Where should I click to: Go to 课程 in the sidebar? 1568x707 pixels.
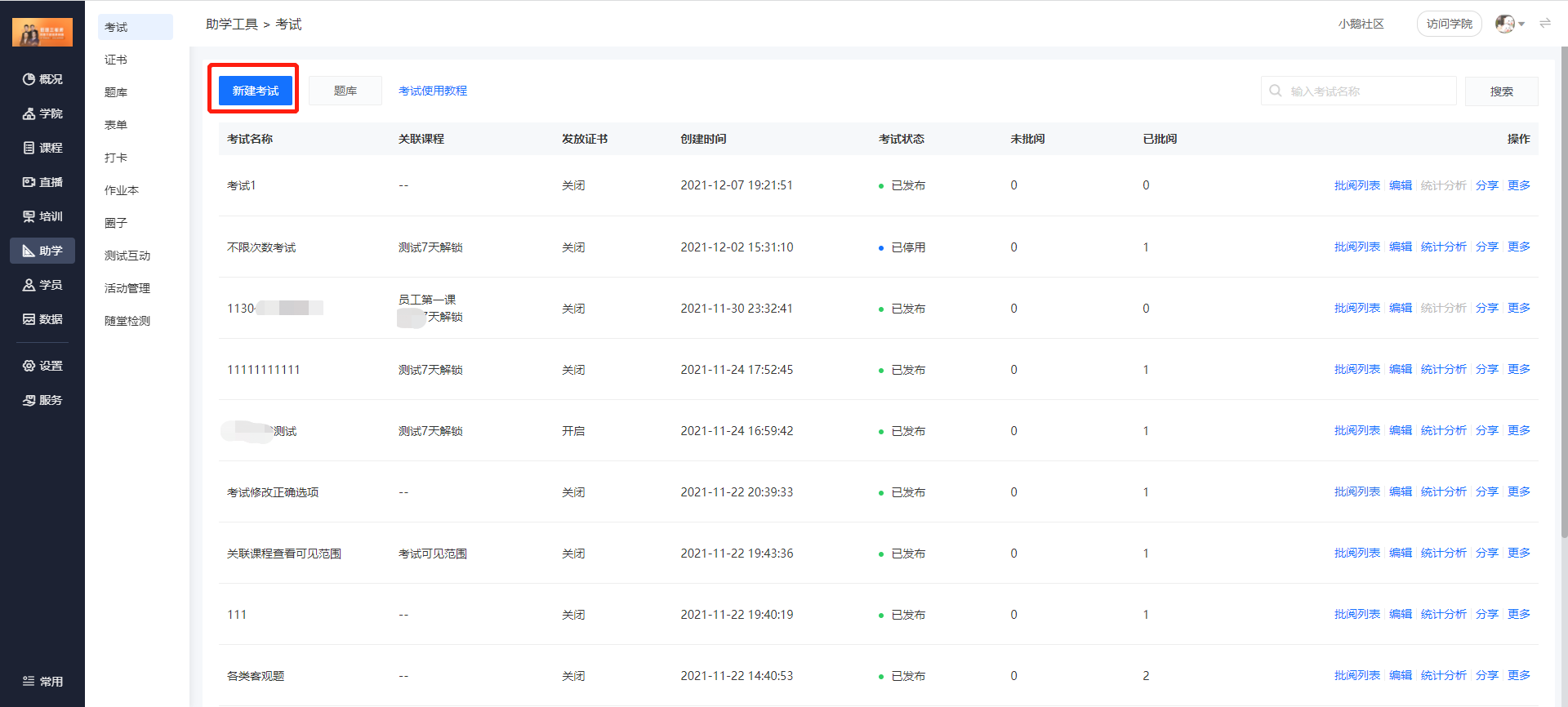tap(42, 148)
